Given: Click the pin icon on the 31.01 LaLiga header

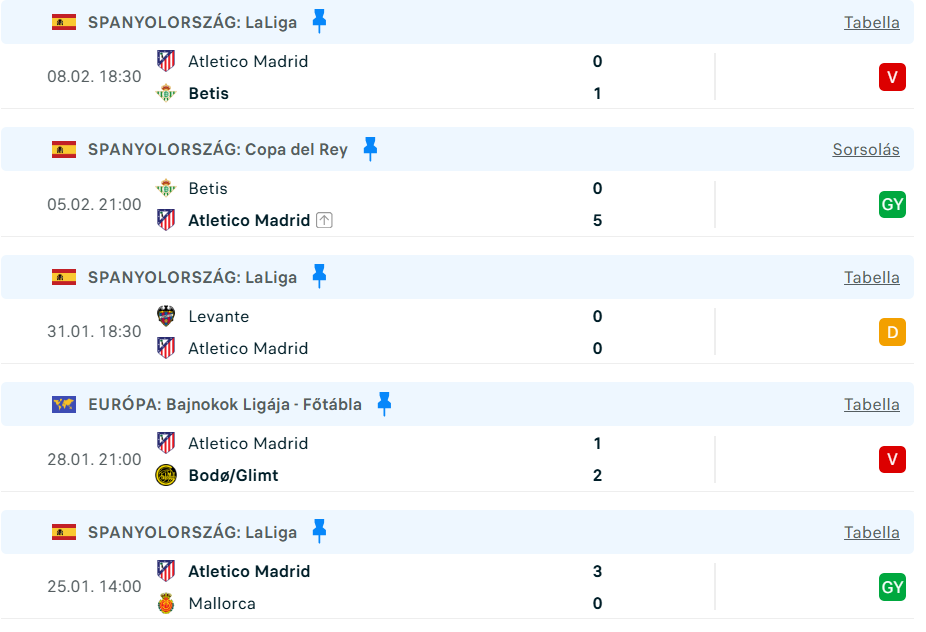Looking at the screenshot, I should 319,276.
